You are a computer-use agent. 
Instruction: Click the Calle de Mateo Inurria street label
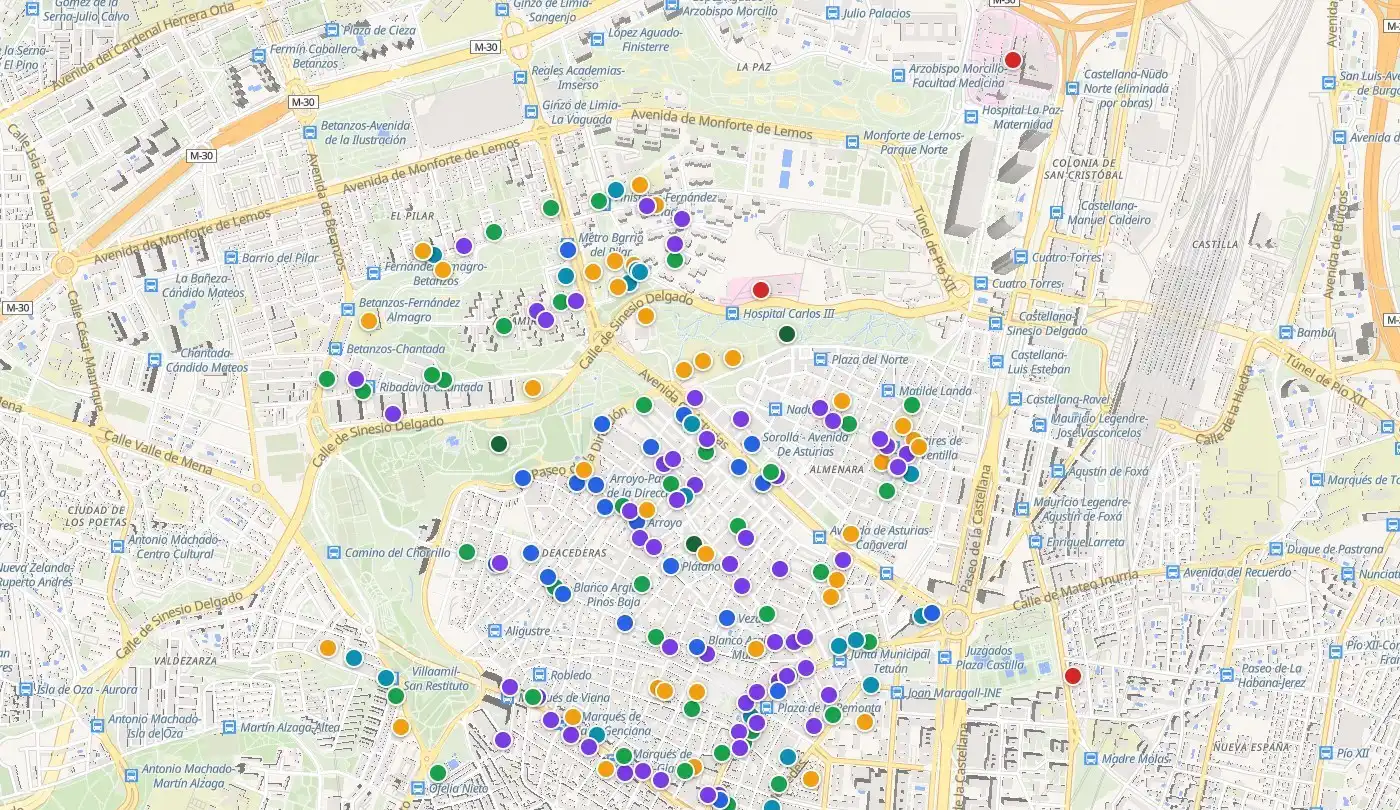coord(1074,590)
